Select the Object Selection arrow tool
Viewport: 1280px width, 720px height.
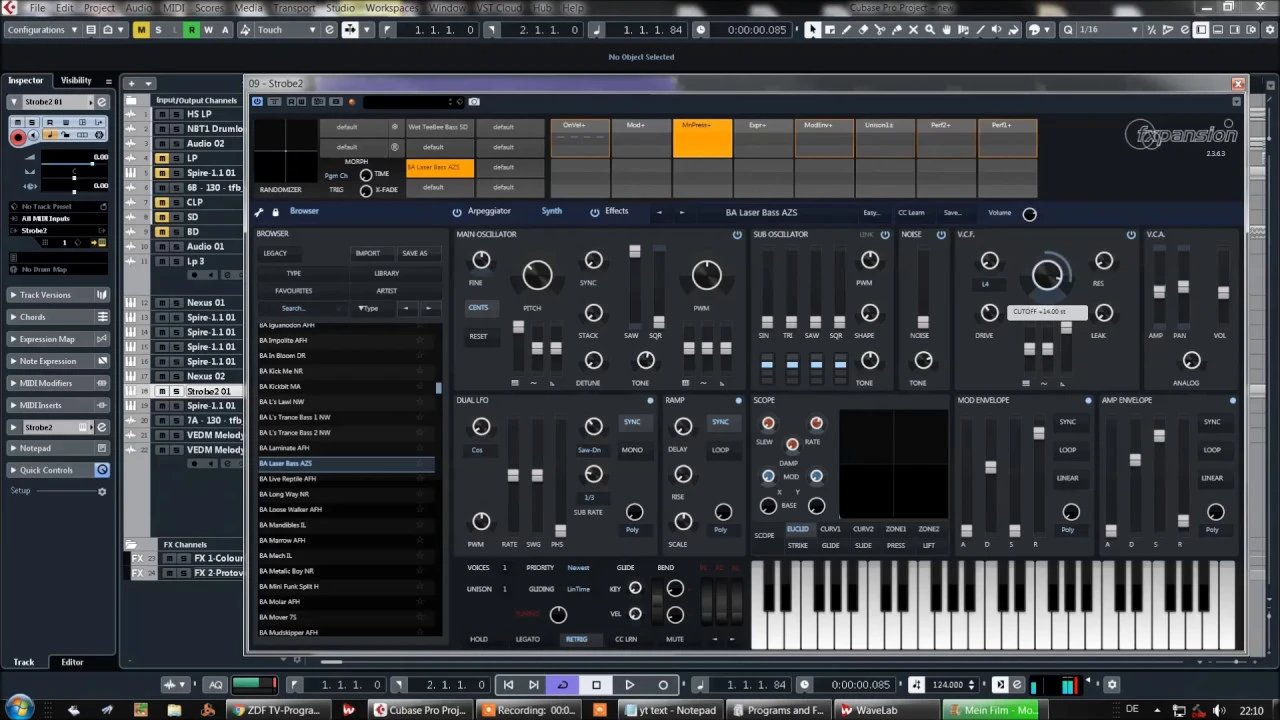click(813, 30)
